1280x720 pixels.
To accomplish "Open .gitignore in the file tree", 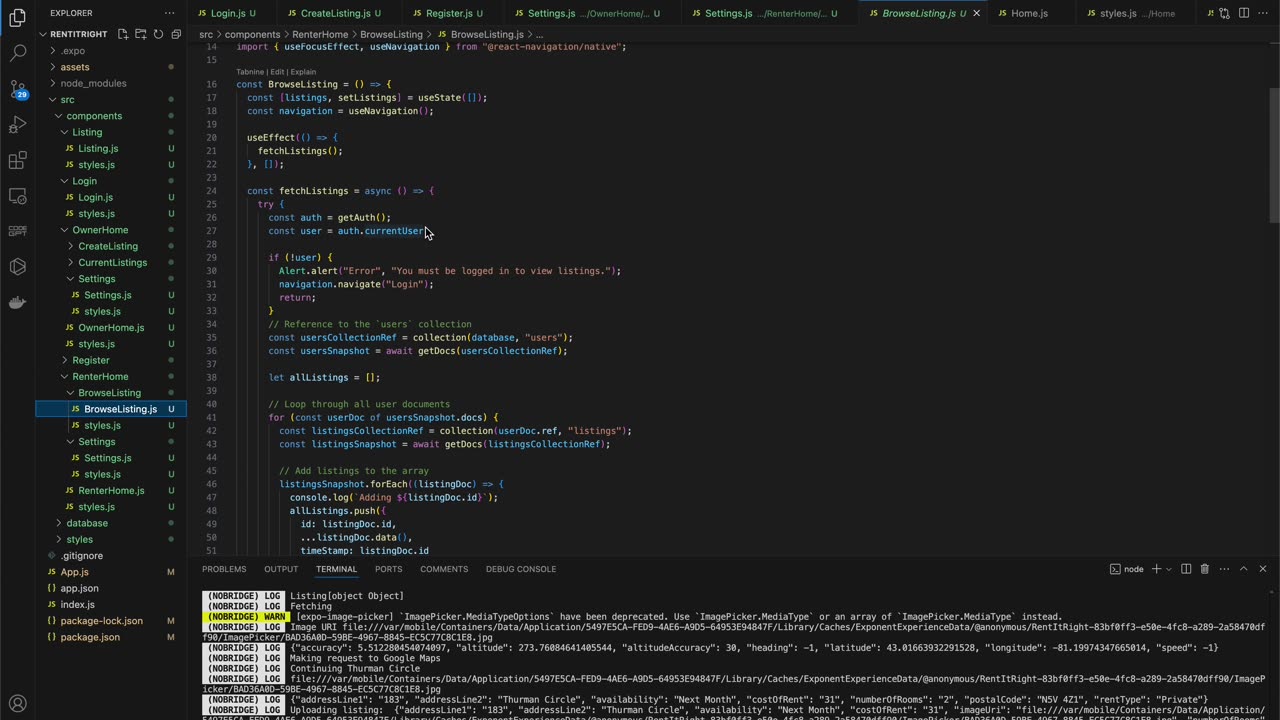I will point(110,555).
